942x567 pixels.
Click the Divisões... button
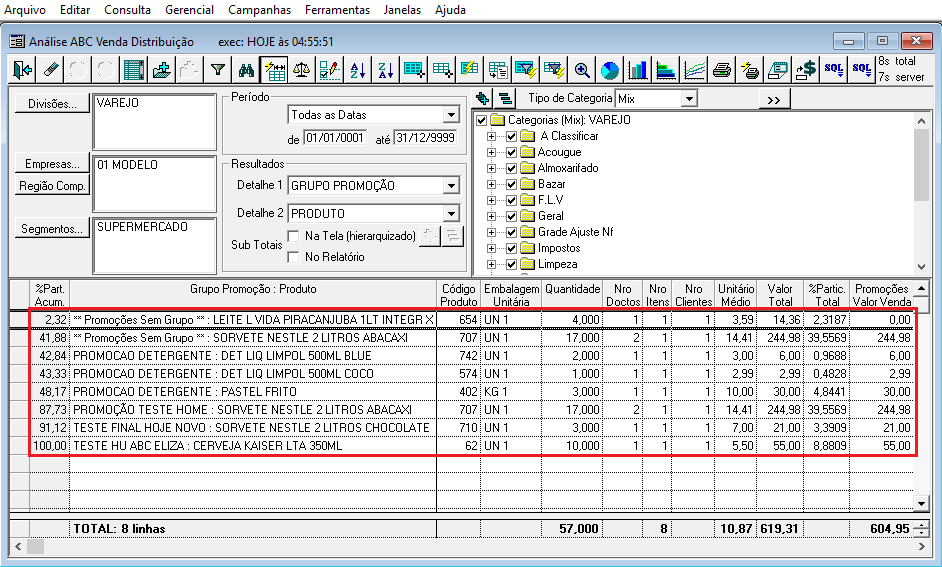coord(52,104)
